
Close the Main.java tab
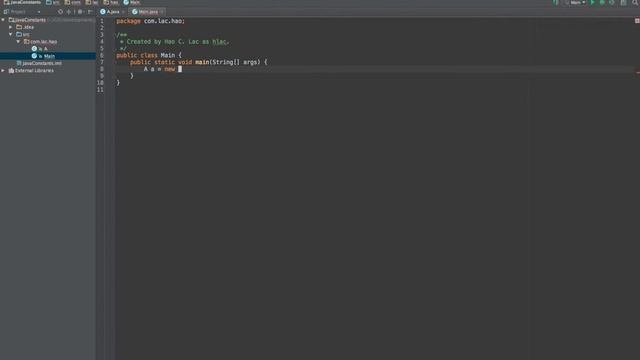tap(162, 12)
